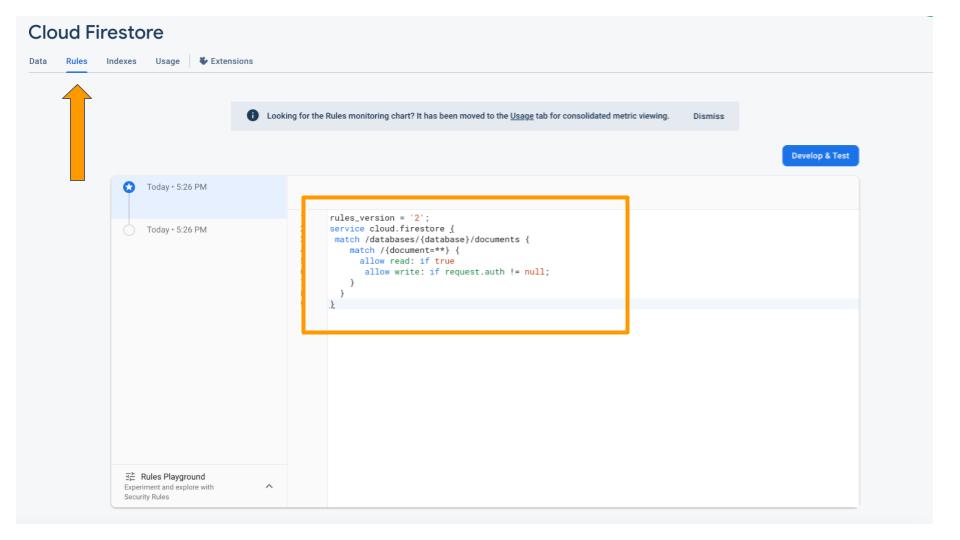This screenshot has height=540, width=960.
Task: Go to the Usage tab
Action: 167,61
